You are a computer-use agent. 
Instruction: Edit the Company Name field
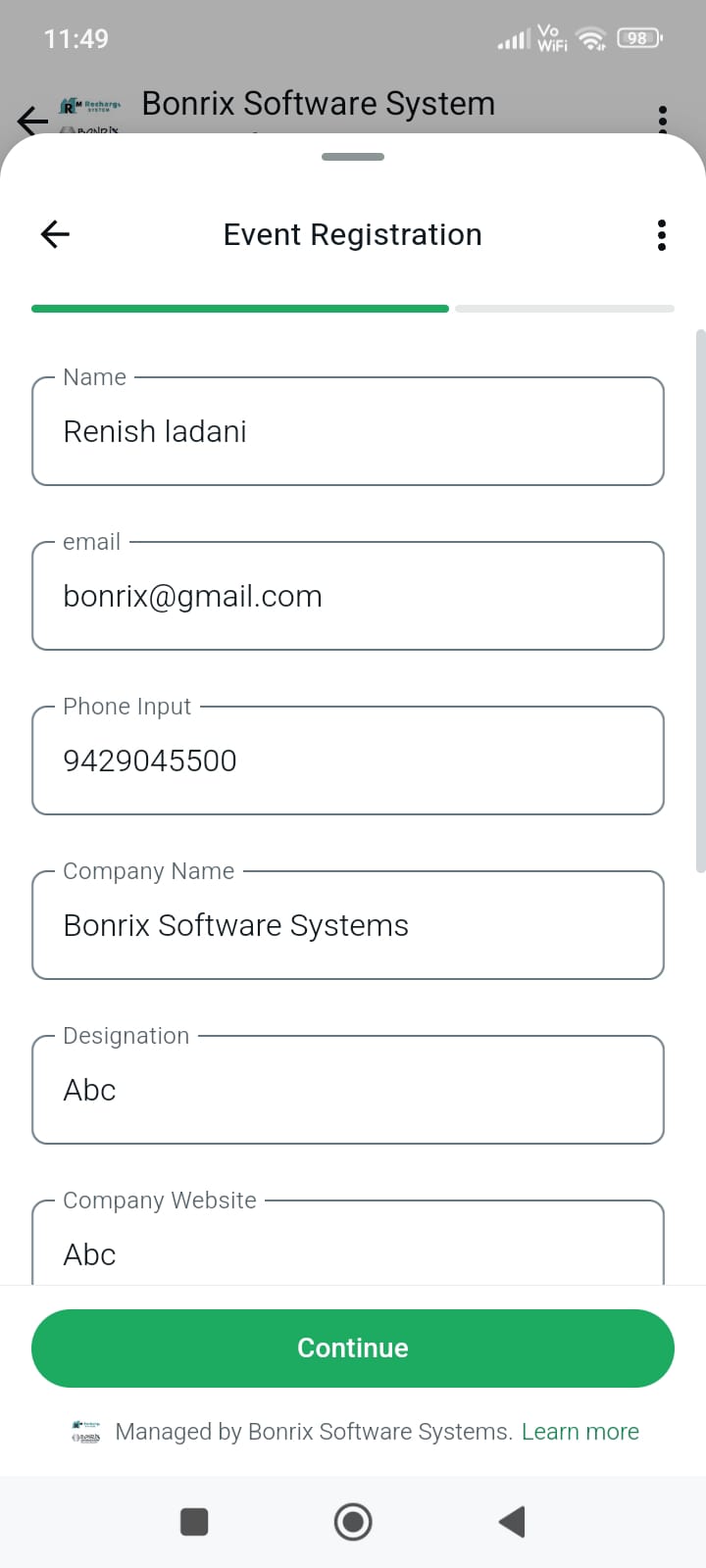point(348,926)
